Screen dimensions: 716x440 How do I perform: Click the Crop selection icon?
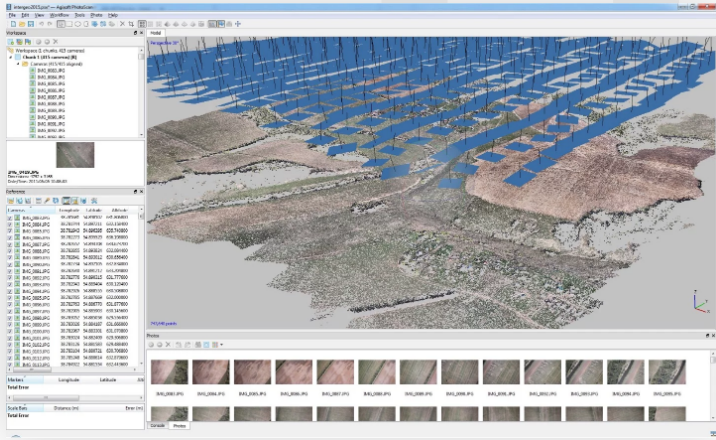pos(131,24)
